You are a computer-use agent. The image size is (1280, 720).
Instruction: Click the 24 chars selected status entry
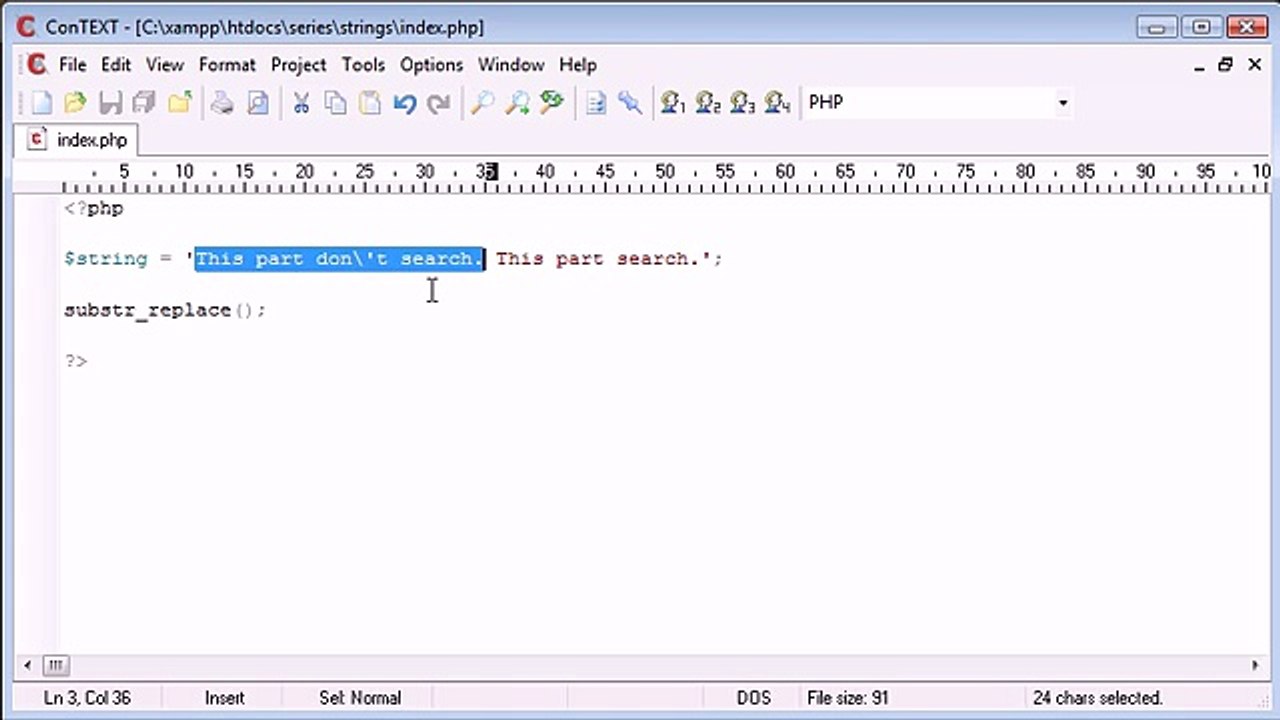1097,698
